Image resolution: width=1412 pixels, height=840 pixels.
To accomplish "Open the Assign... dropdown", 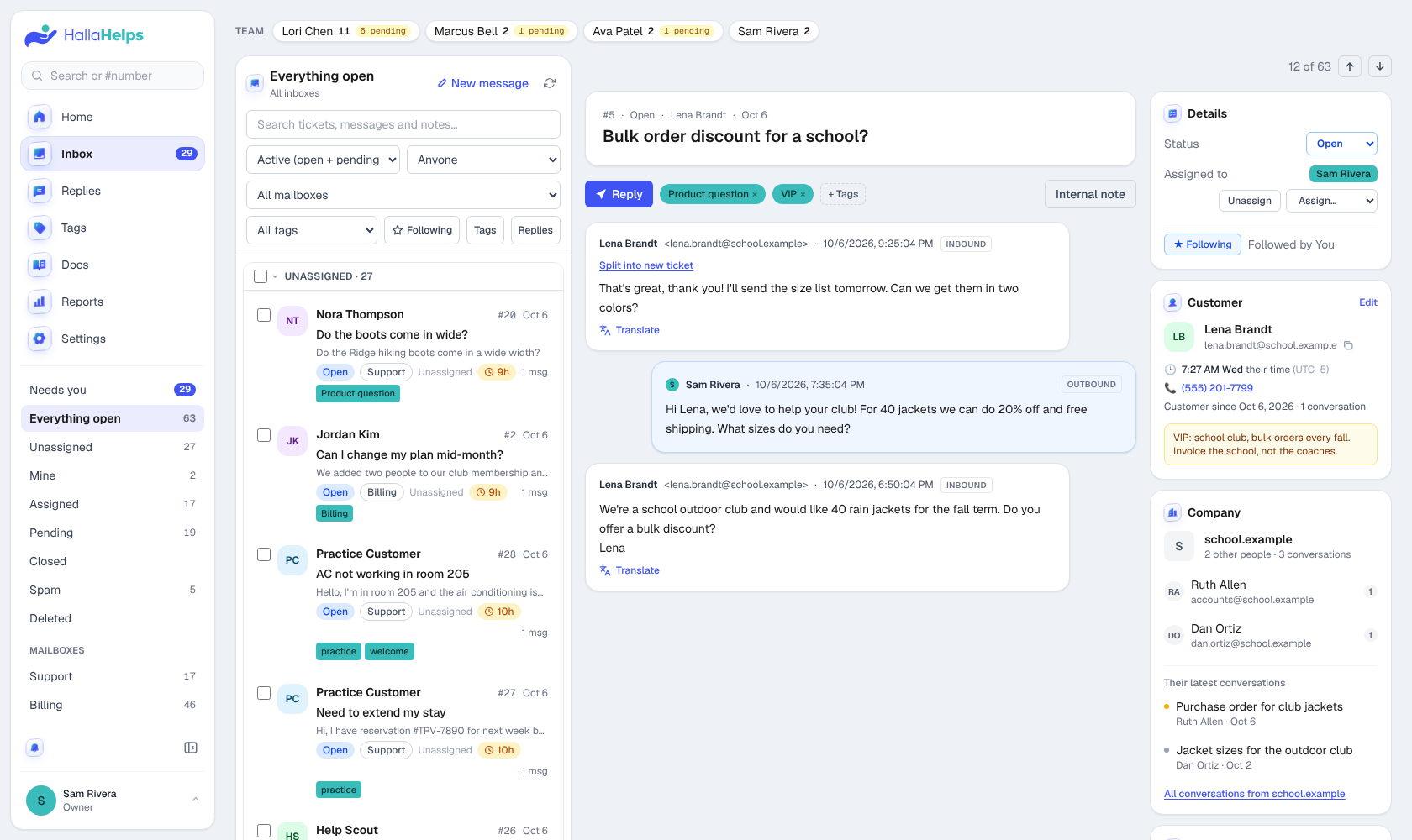I will pos(1331,201).
